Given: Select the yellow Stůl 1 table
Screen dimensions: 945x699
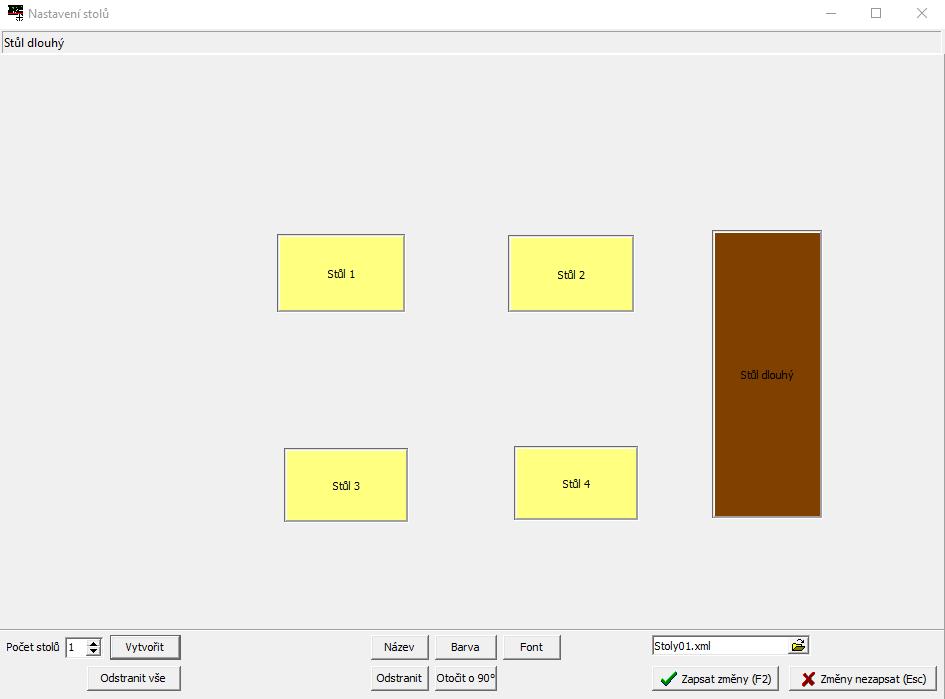Looking at the screenshot, I should pyautogui.click(x=341, y=273).
